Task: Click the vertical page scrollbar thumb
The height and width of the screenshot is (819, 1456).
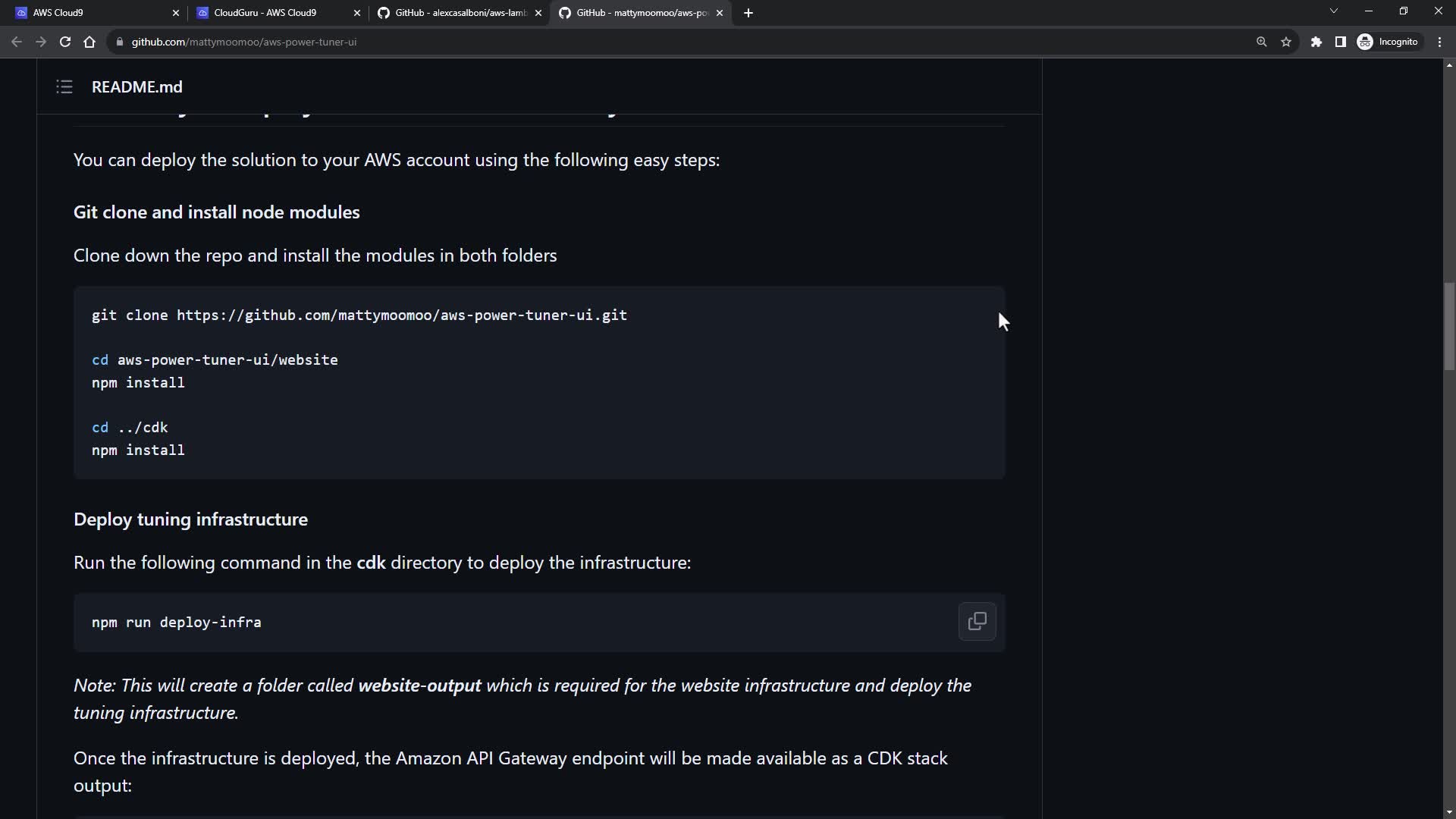Action: pos(1448,326)
